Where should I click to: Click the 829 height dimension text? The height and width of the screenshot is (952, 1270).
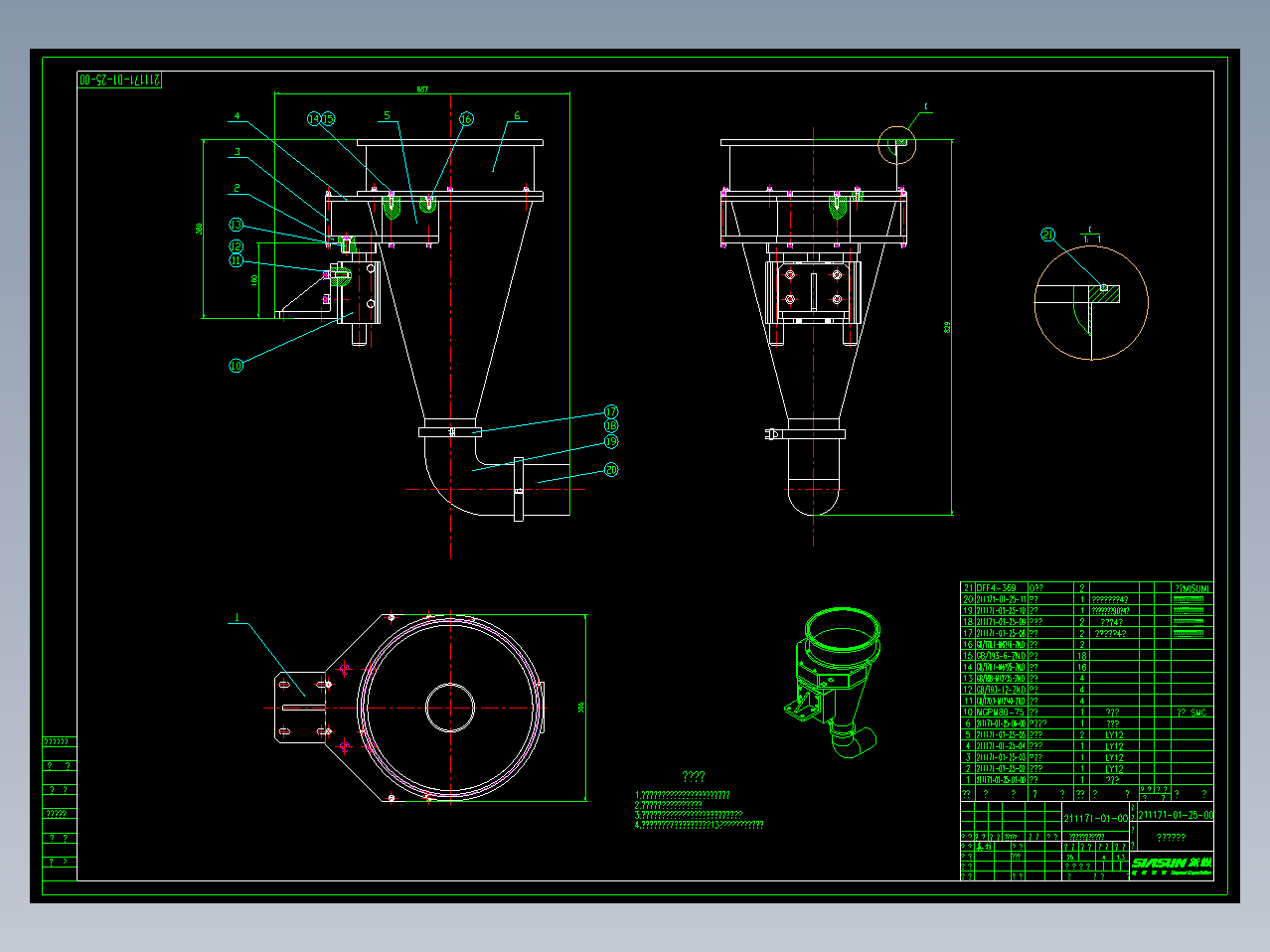point(948,326)
